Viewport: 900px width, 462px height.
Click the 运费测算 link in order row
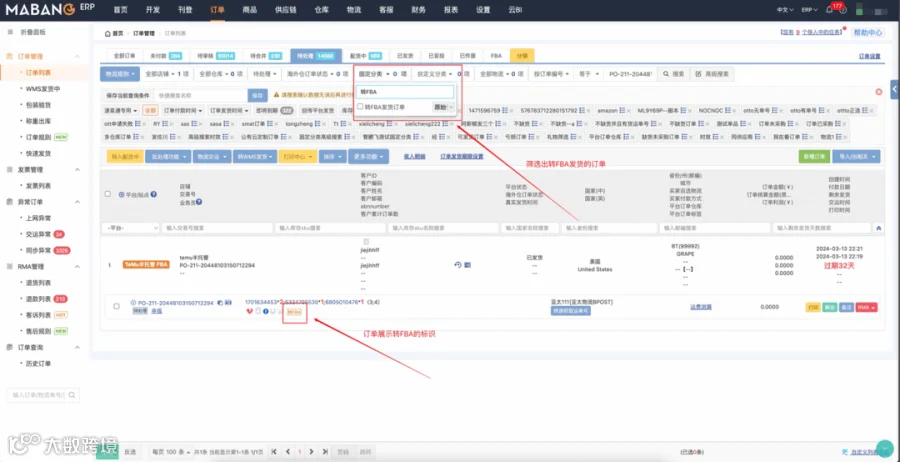coord(701,307)
